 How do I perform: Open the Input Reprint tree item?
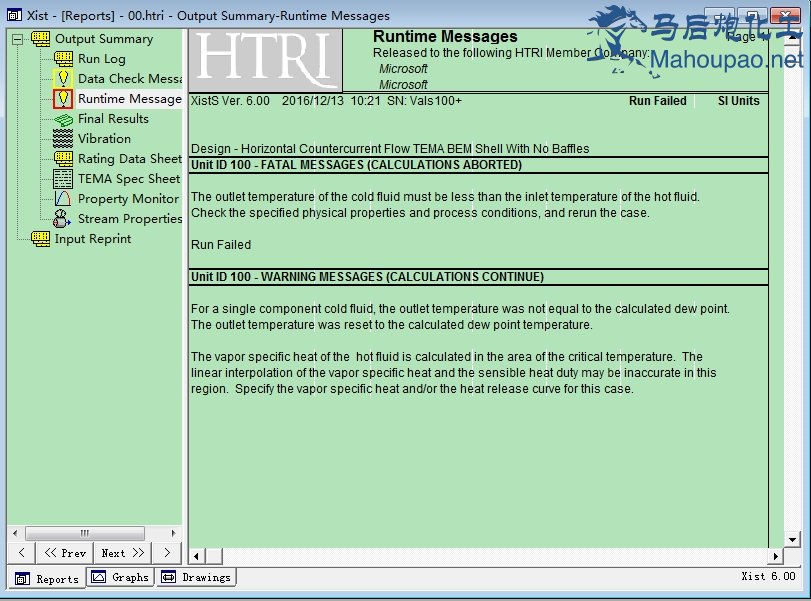92,239
